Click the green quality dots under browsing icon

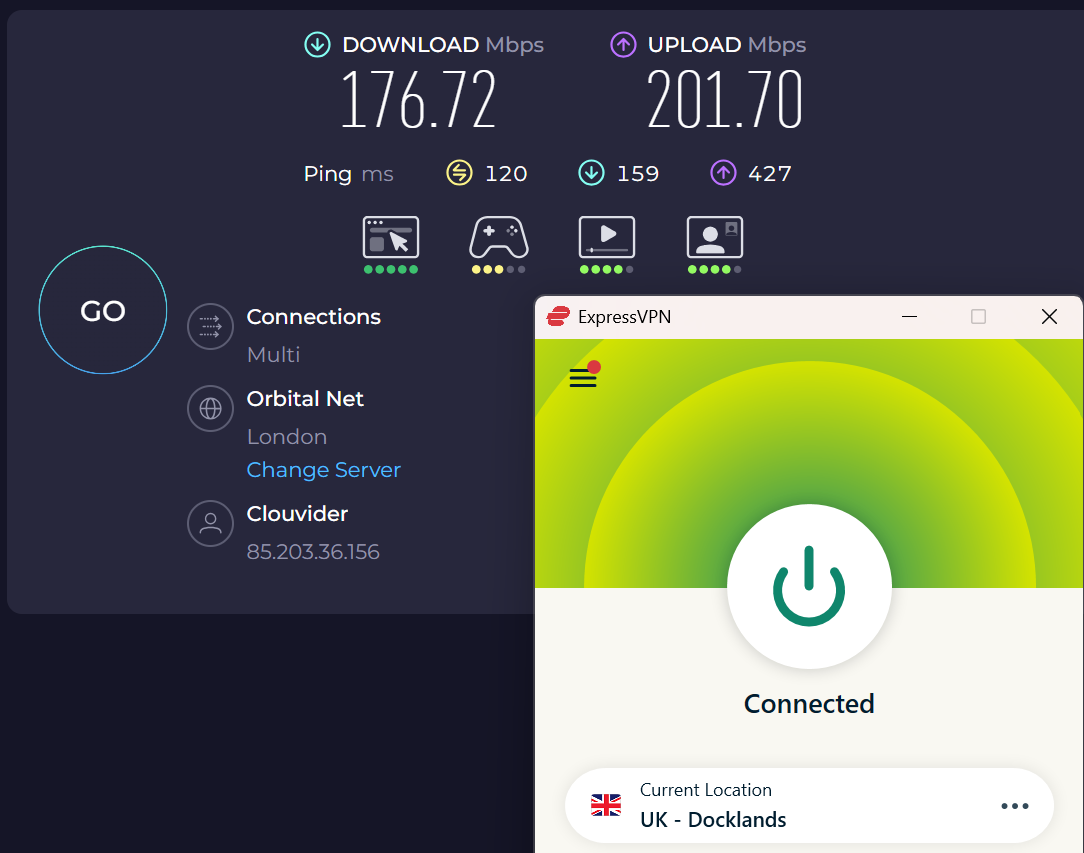coord(391,270)
